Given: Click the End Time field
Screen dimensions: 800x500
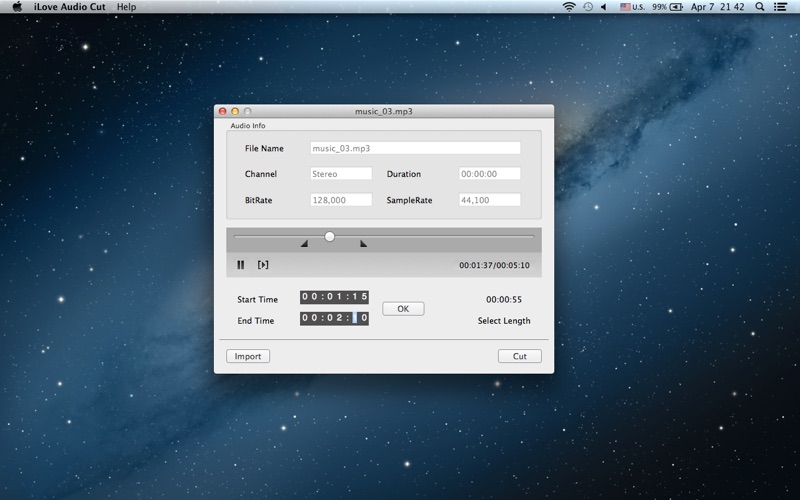Looking at the screenshot, I should 334,318.
